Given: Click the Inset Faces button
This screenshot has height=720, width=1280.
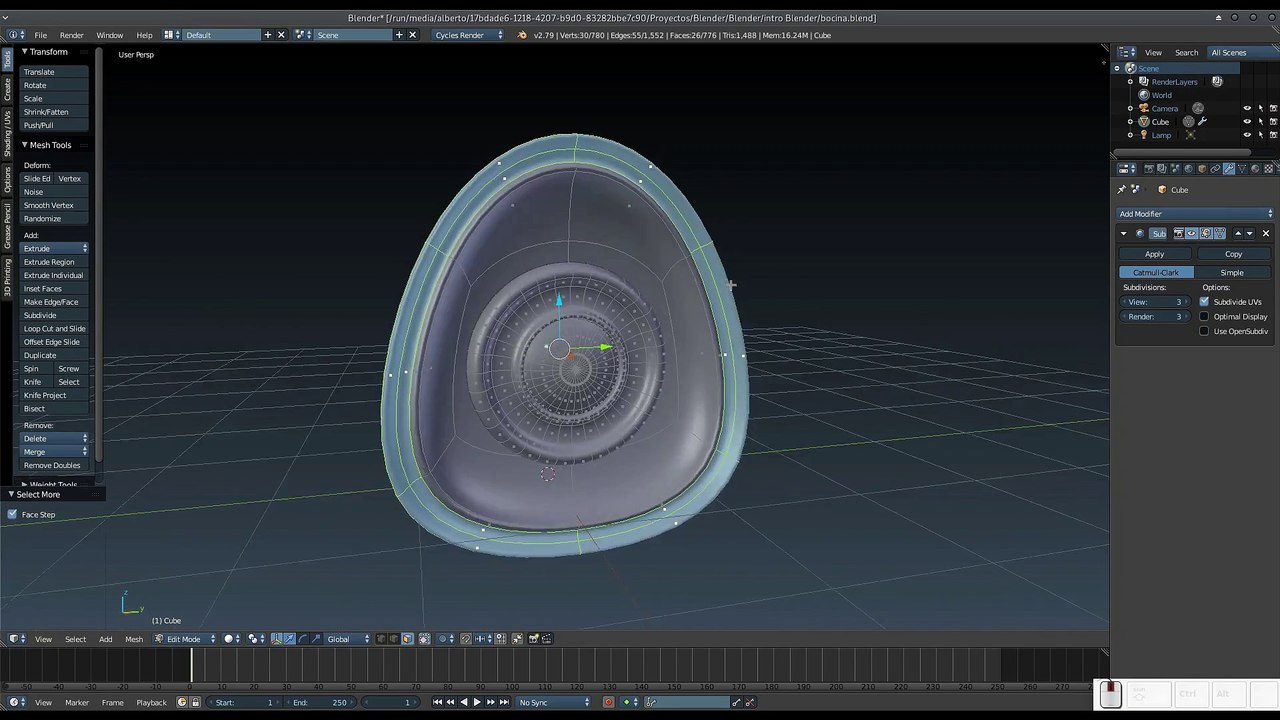Looking at the screenshot, I should click(x=55, y=288).
